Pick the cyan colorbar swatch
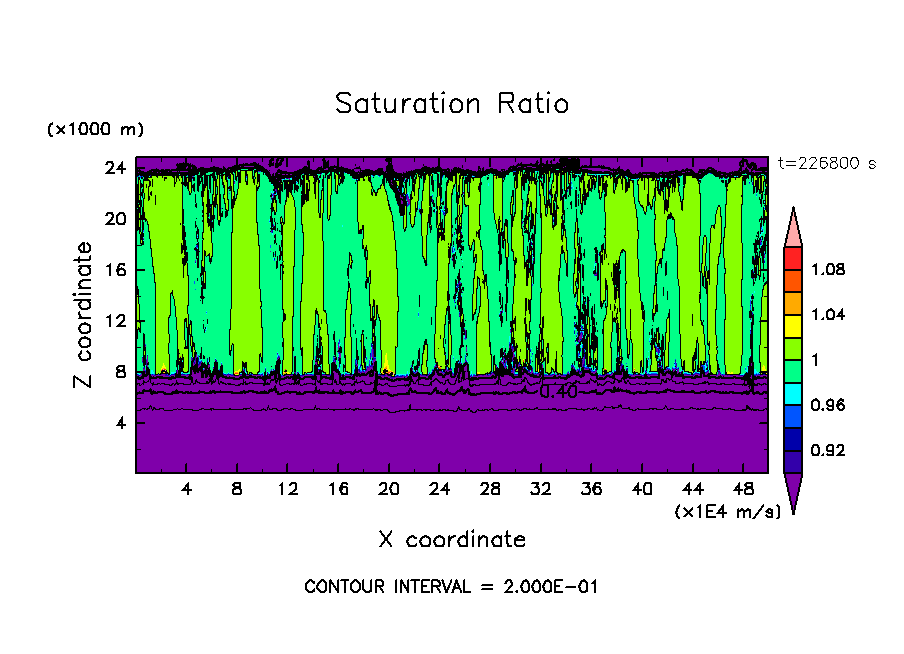Screen dimensions: 904x654 coord(793,393)
